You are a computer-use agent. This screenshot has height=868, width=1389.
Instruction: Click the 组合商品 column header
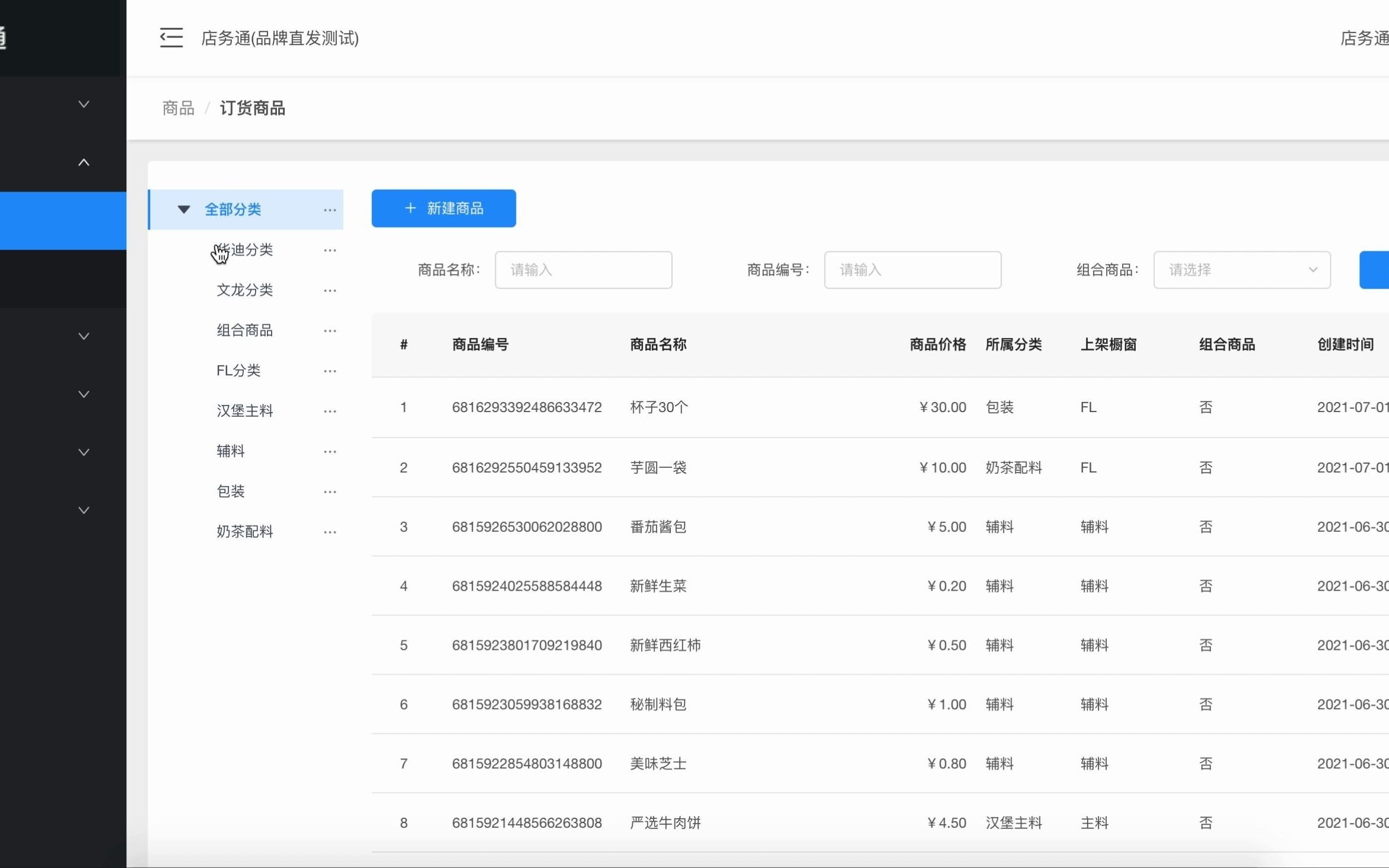(x=1227, y=344)
